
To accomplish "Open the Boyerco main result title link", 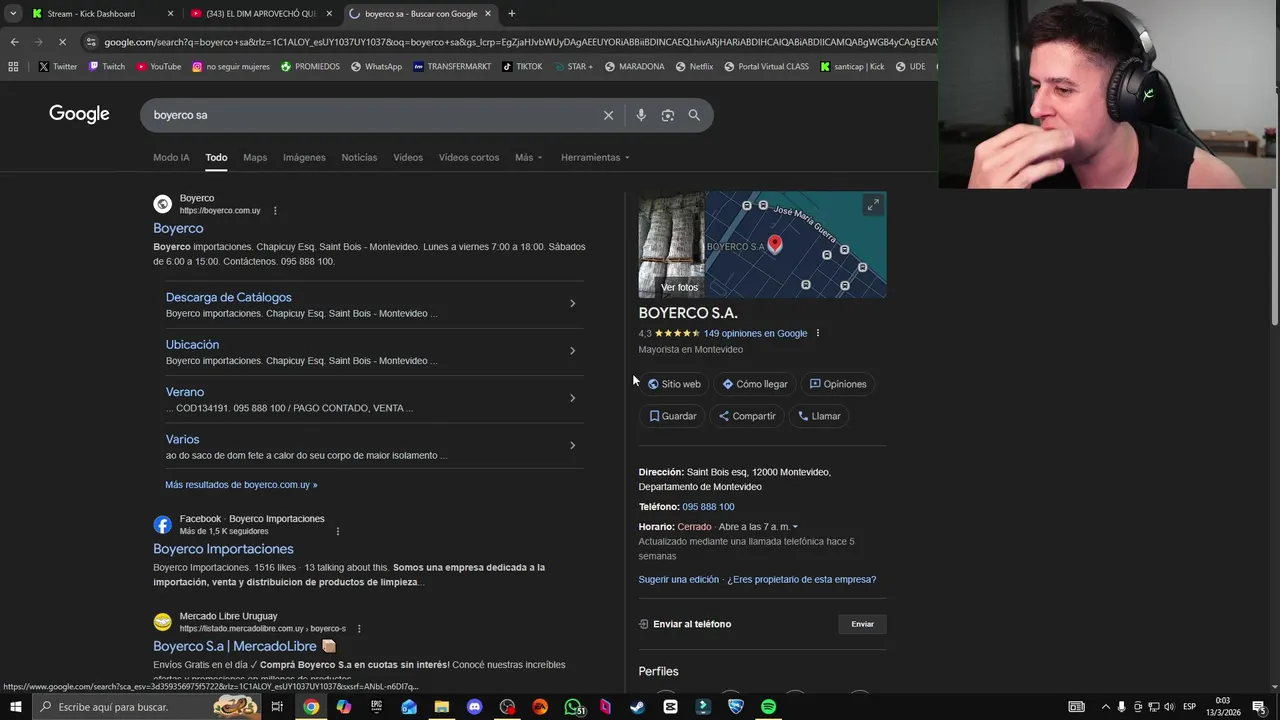I will coord(178,228).
